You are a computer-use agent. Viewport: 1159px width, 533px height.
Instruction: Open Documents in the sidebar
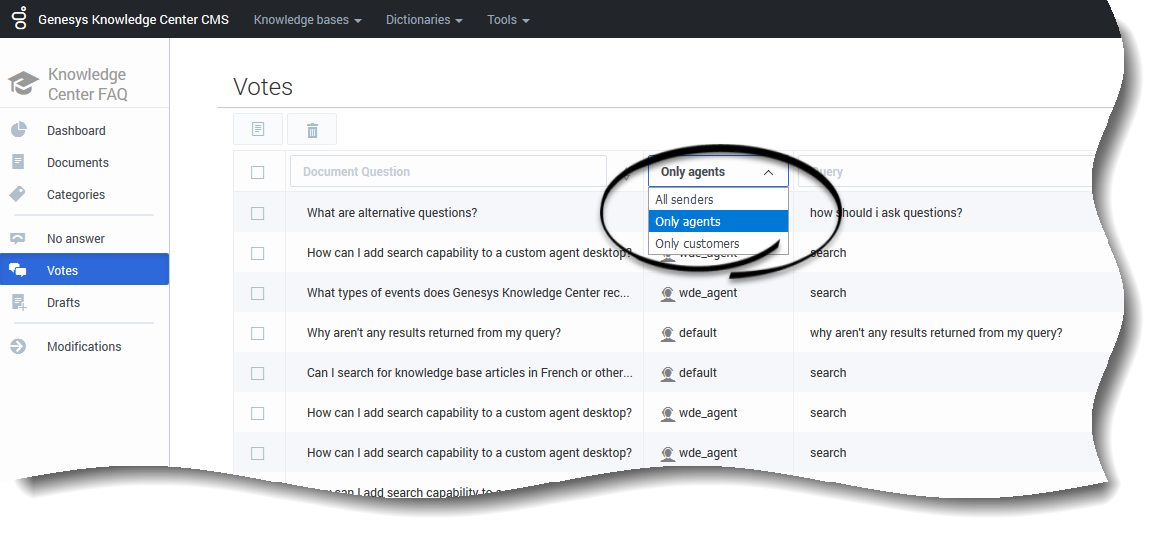coord(77,163)
